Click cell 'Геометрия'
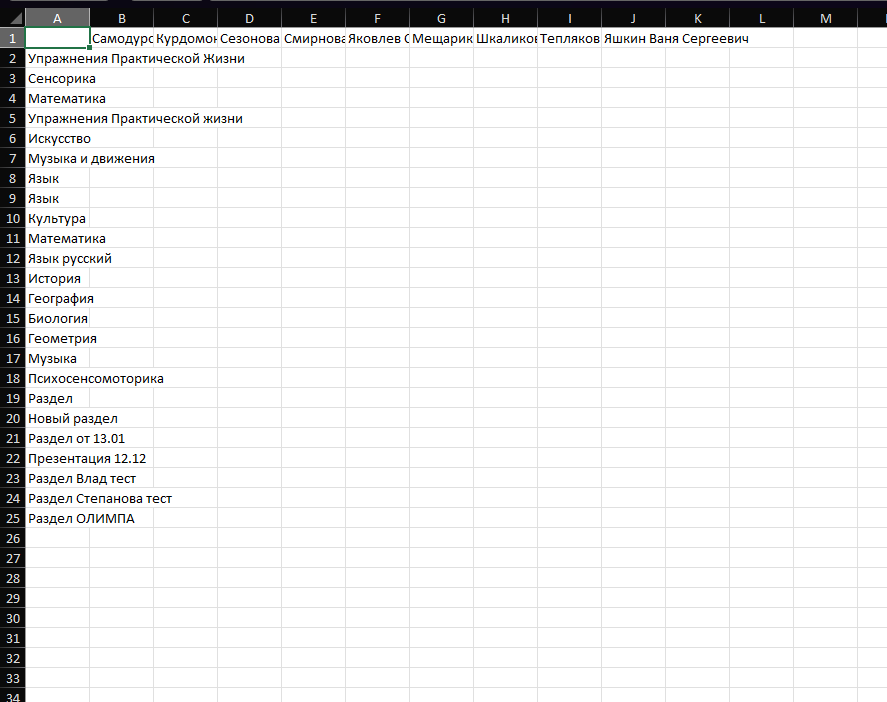Image resolution: width=887 pixels, height=702 pixels. tap(62, 338)
